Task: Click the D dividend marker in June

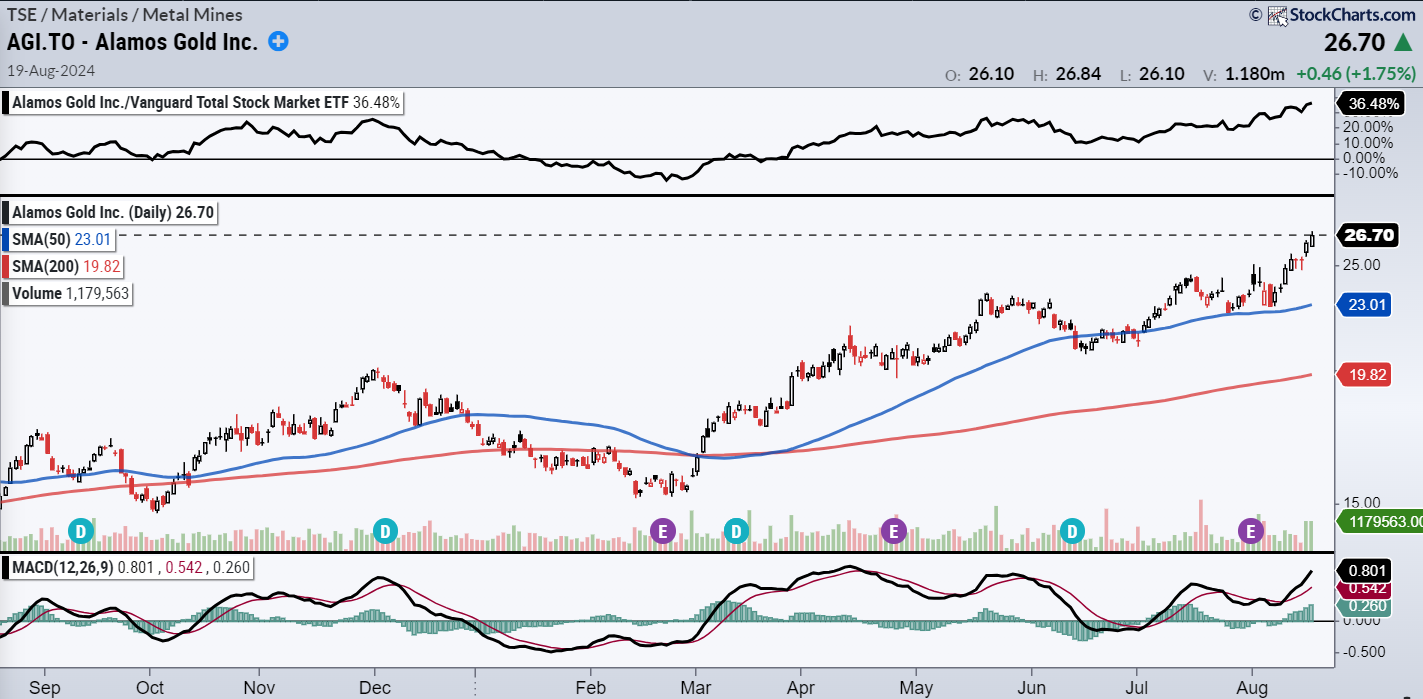Action: click(x=1073, y=530)
